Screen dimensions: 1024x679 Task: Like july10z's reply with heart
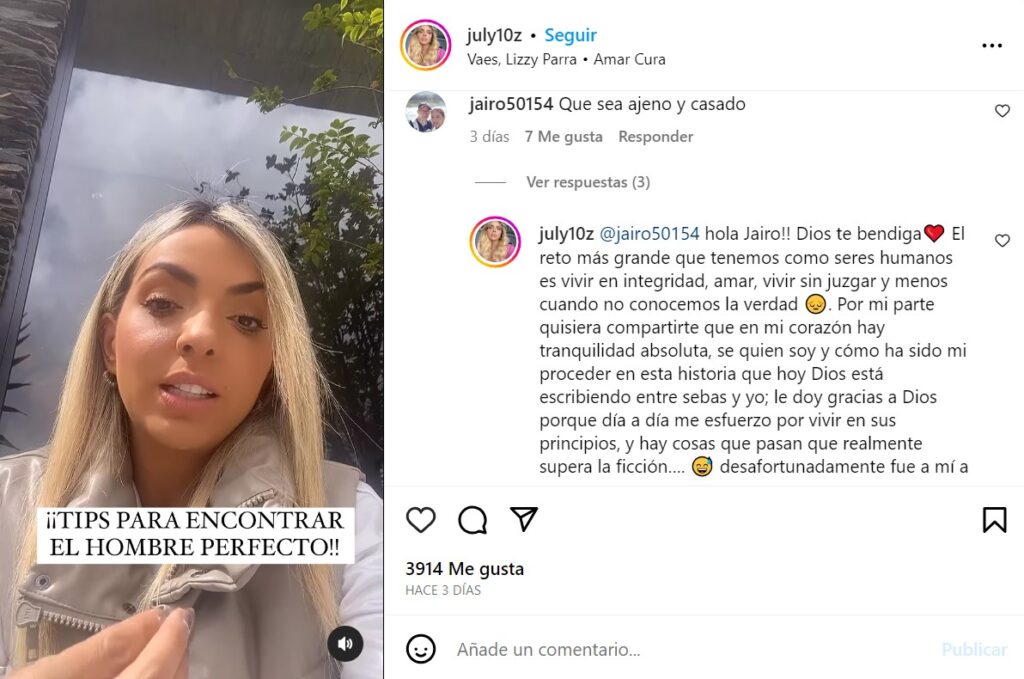tap(1002, 241)
